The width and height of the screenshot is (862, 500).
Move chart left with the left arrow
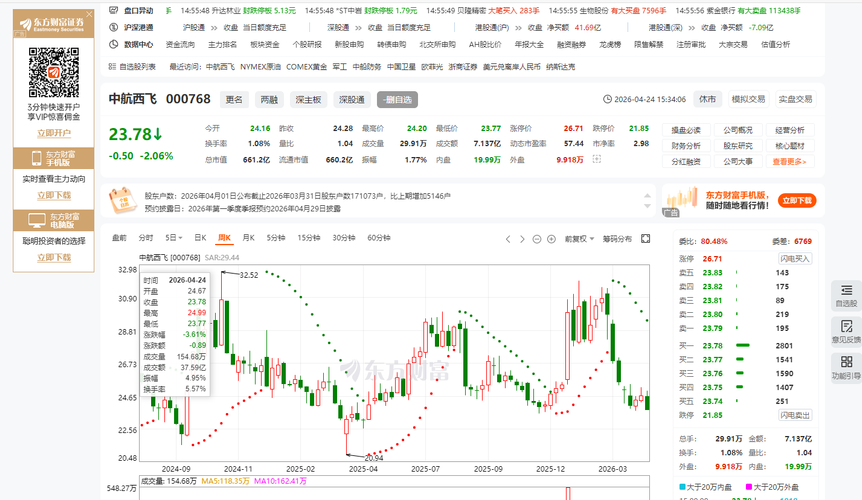click(508, 239)
